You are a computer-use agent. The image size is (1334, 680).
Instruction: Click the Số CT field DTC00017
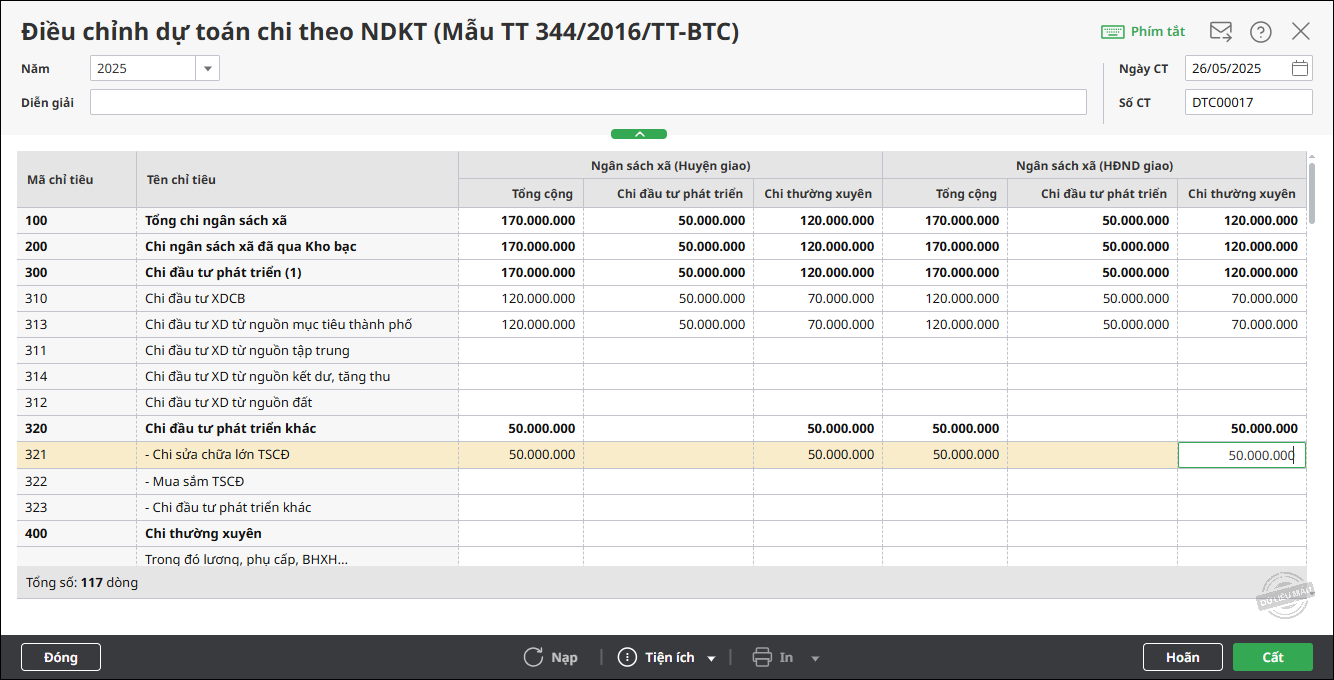pos(1249,102)
